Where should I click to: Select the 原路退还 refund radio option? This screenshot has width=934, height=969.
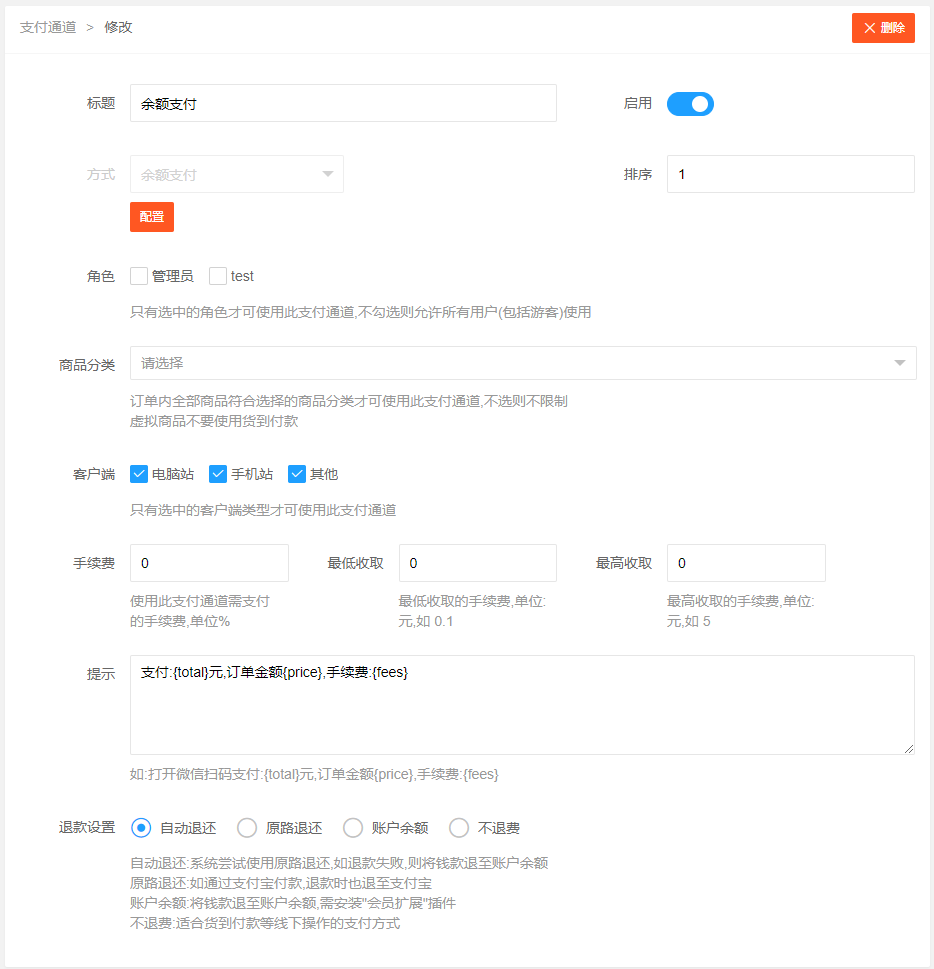[x=247, y=828]
